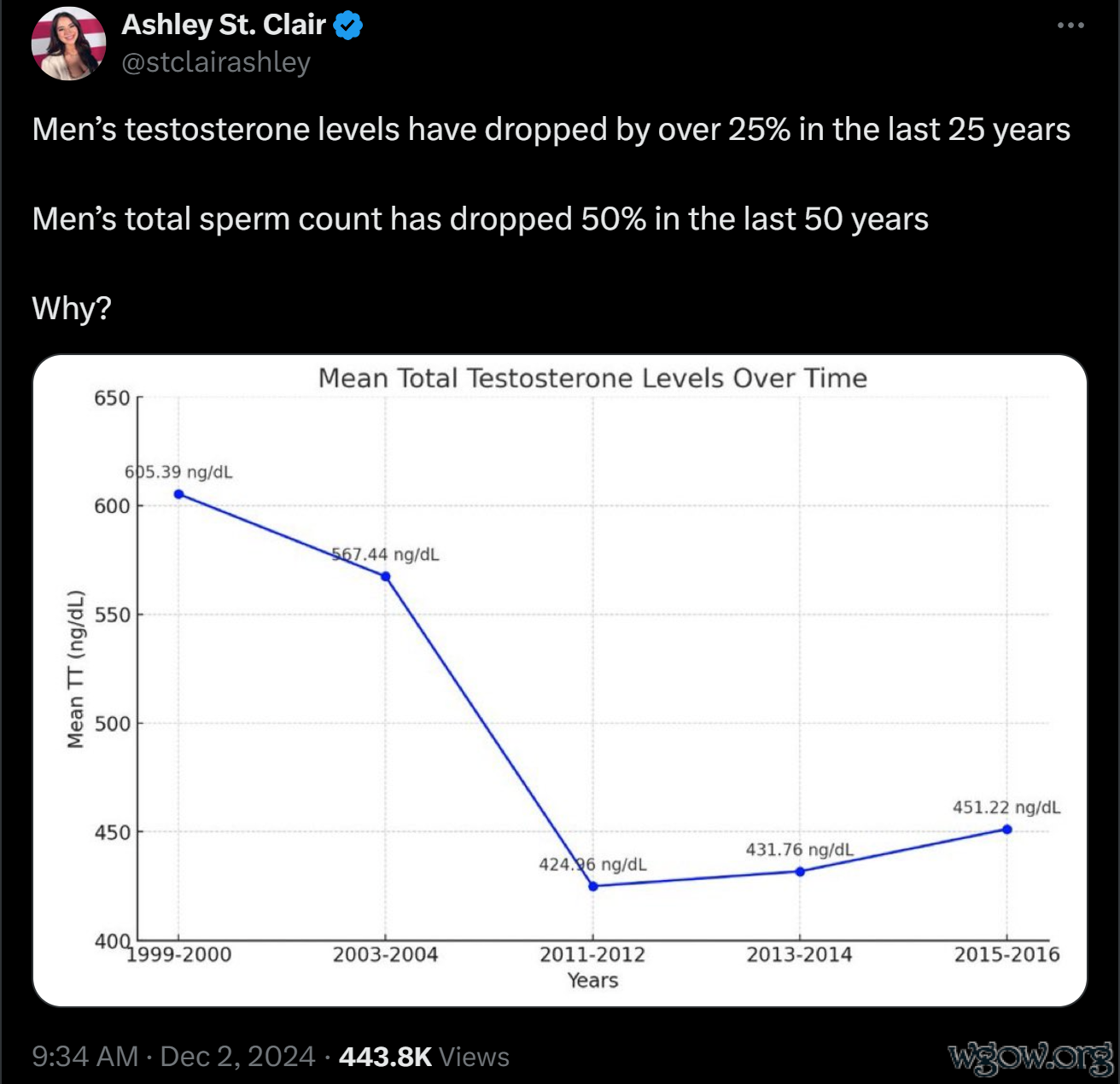This screenshot has height=1084, width=1120.
Task: Click the 2003-2004 data point marker
Action: click(386, 576)
